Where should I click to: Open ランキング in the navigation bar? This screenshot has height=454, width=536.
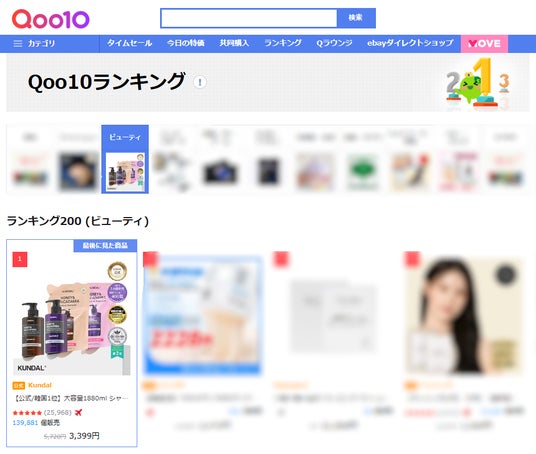(x=283, y=43)
